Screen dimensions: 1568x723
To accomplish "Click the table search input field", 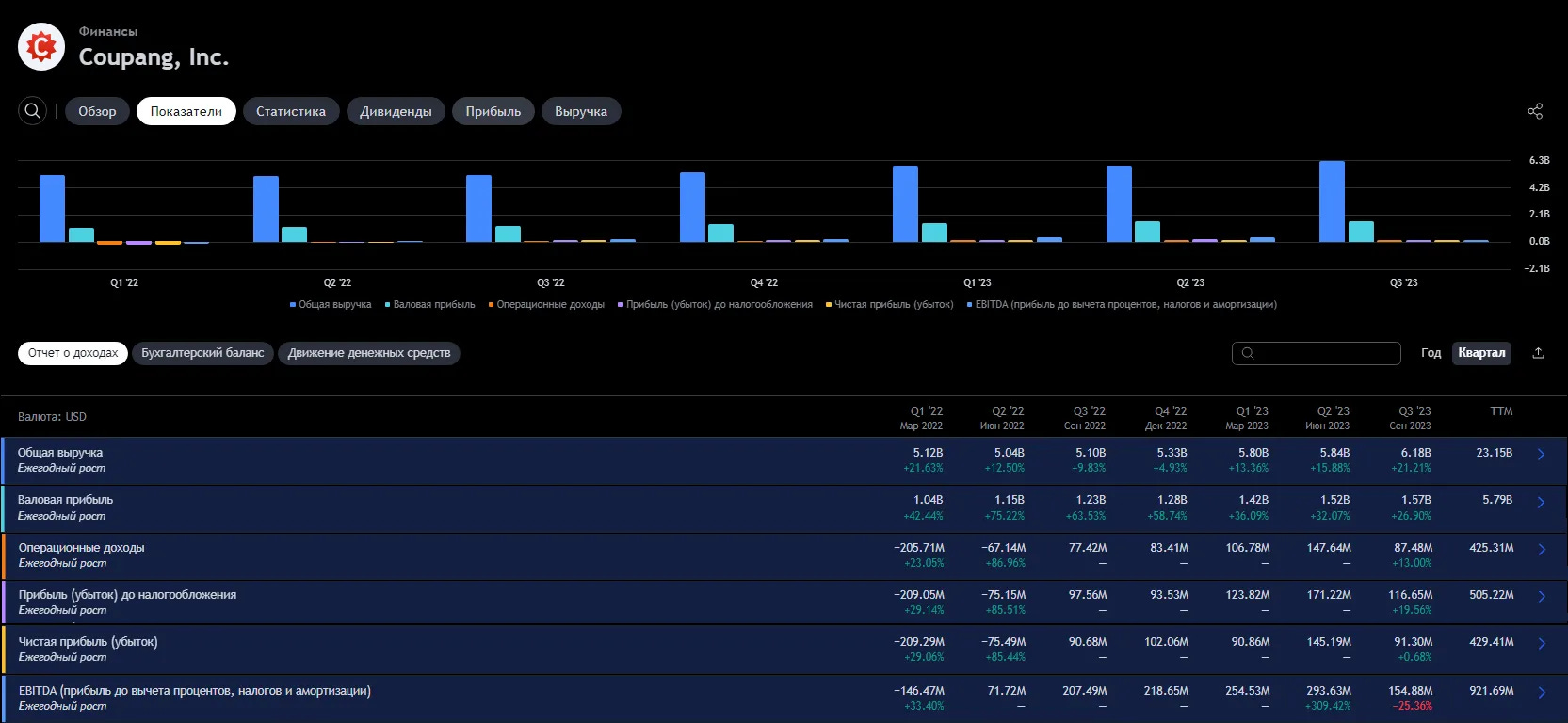I will pyautogui.click(x=1317, y=353).
